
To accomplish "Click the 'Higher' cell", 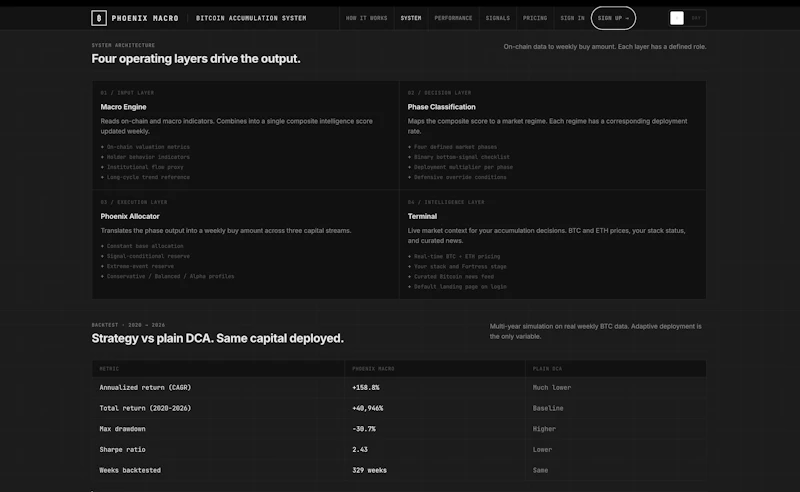I will (x=544, y=429).
